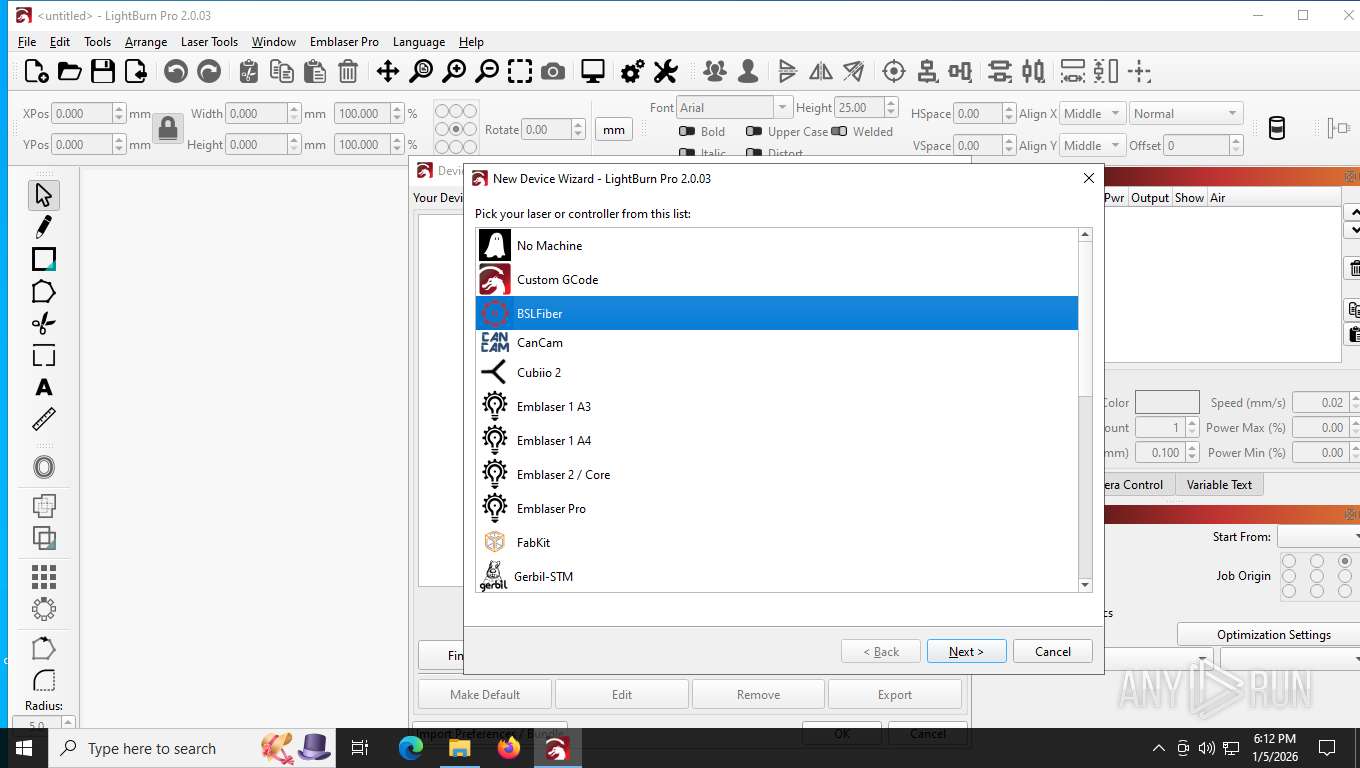Screen dimensions: 1360x768
Task: Select the top-right Job Origin radio button
Action: 1344,561
